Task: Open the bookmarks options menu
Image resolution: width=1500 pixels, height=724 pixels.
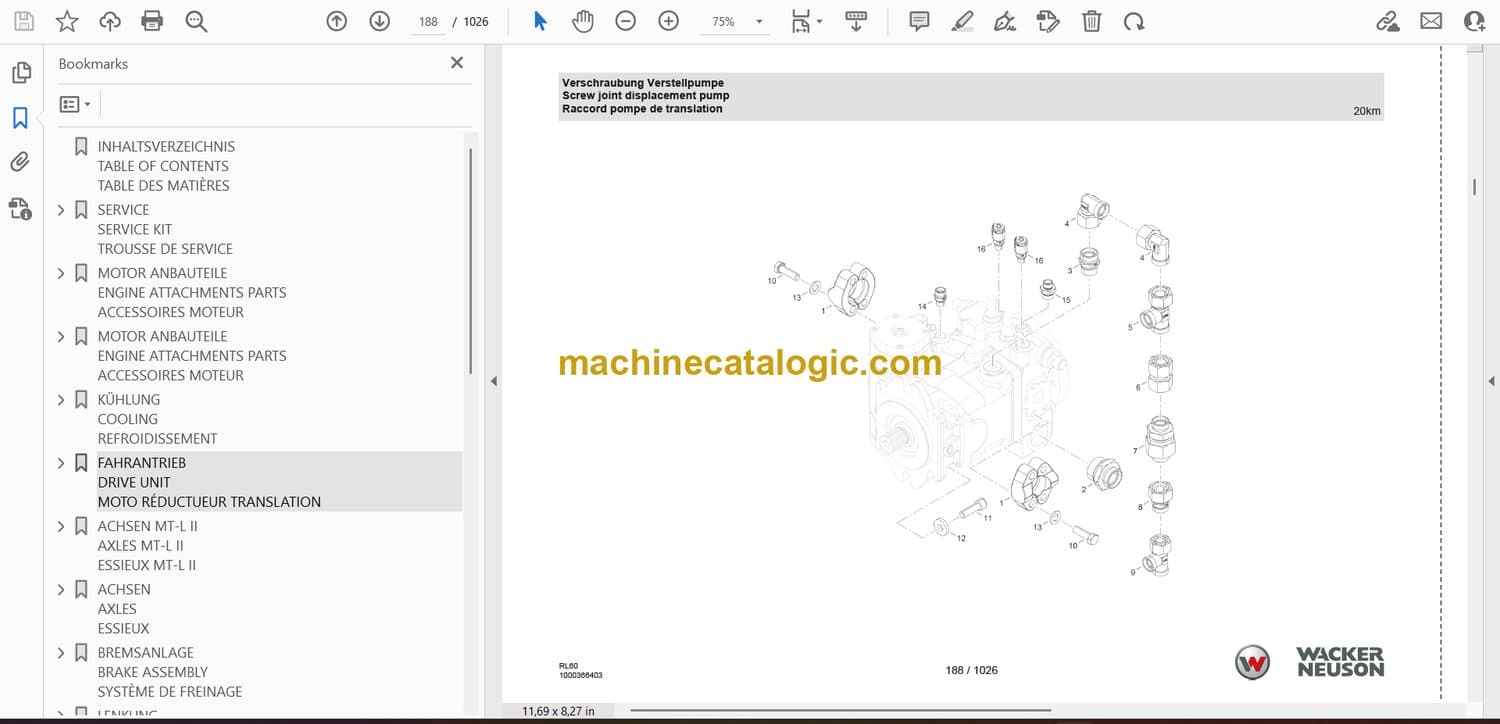Action: click(x=75, y=104)
